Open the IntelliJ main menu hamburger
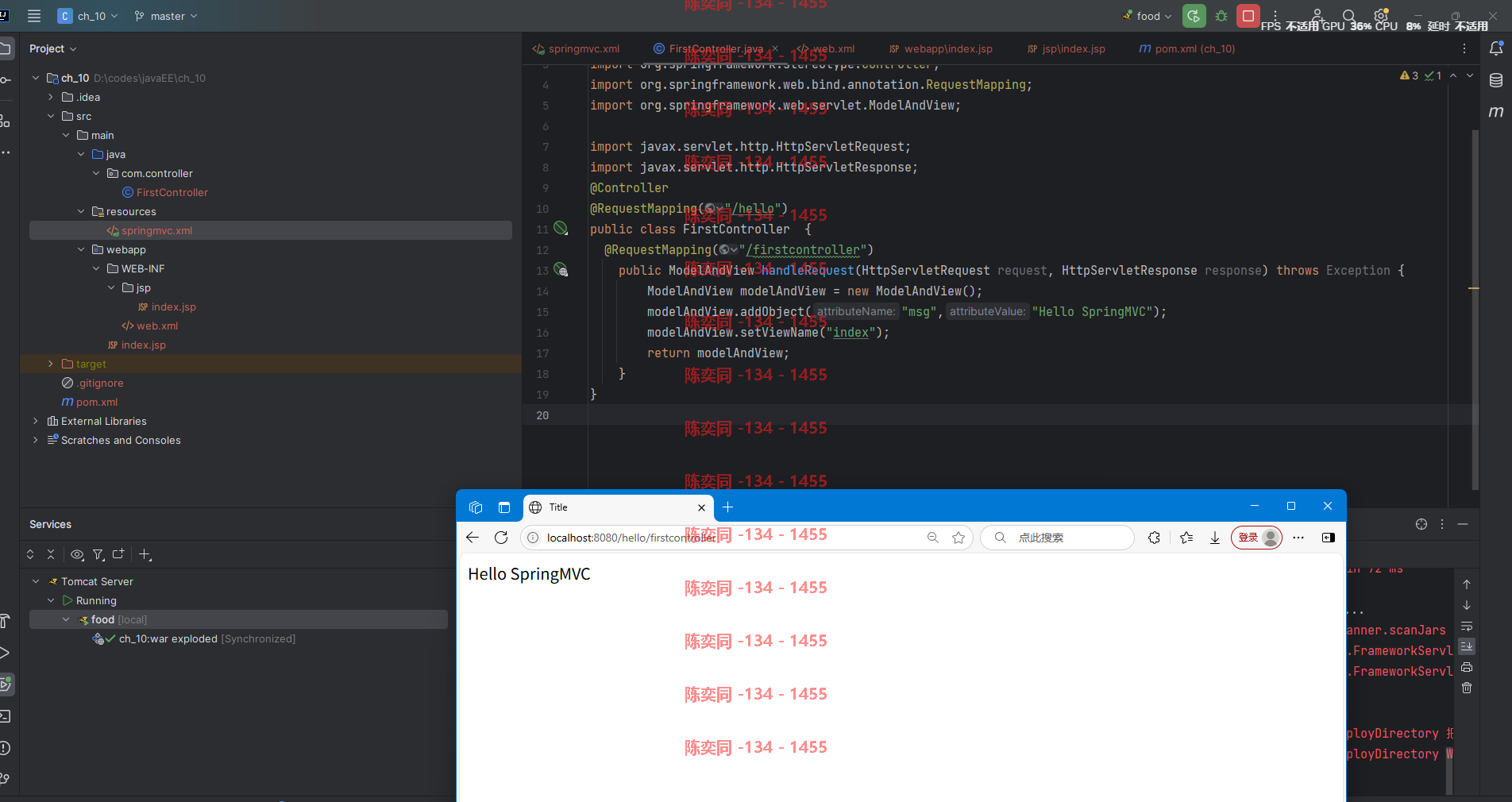This screenshot has height=802, width=1512. [34, 16]
